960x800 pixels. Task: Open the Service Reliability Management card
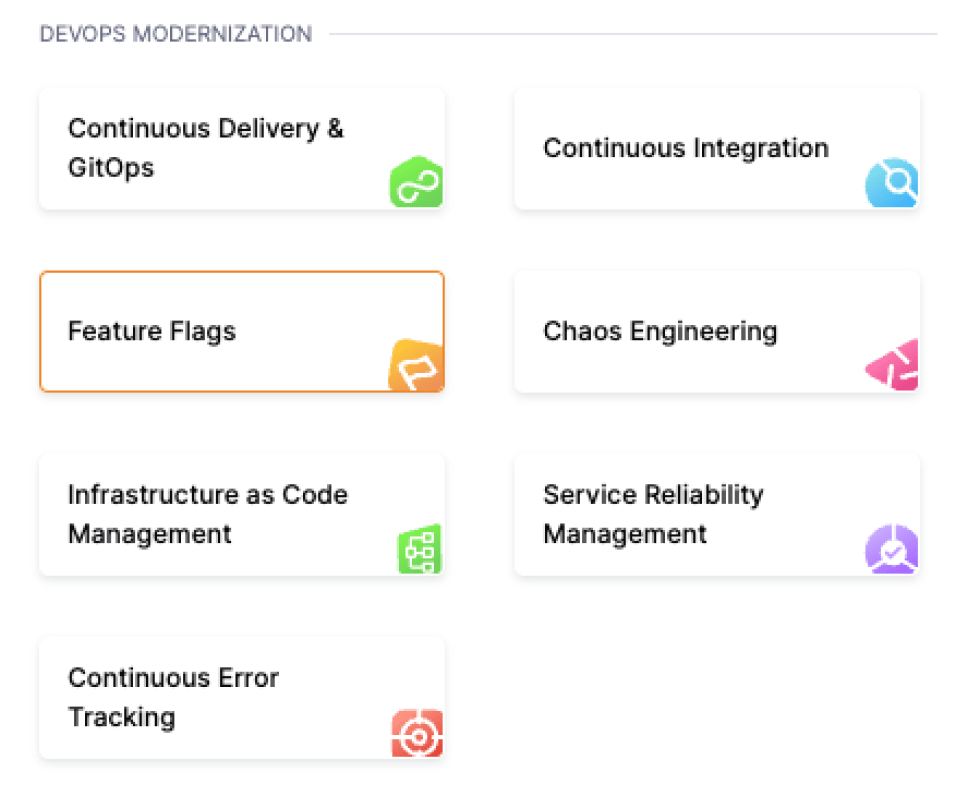(717, 515)
